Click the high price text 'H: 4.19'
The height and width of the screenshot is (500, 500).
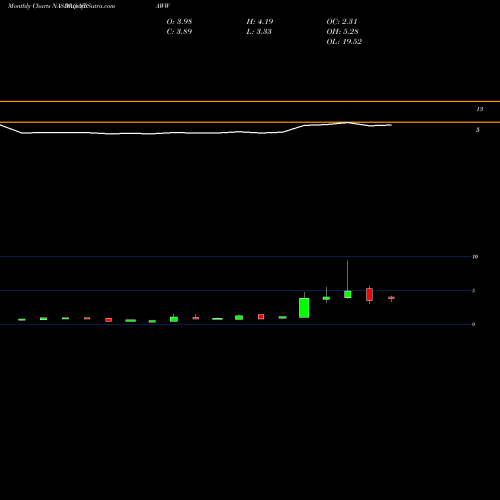click(x=260, y=22)
